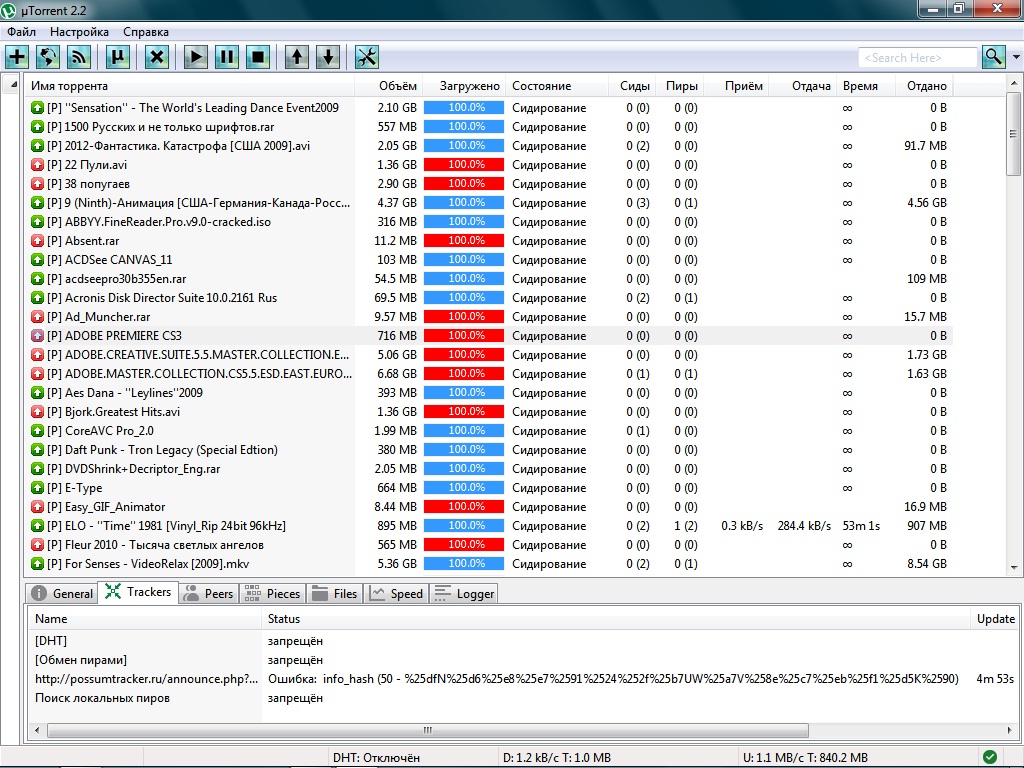Viewport: 1024px width, 768px height.
Task: Click the DHT: Отключён status bar entry
Action: pyautogui.click(x=376, y=758)
